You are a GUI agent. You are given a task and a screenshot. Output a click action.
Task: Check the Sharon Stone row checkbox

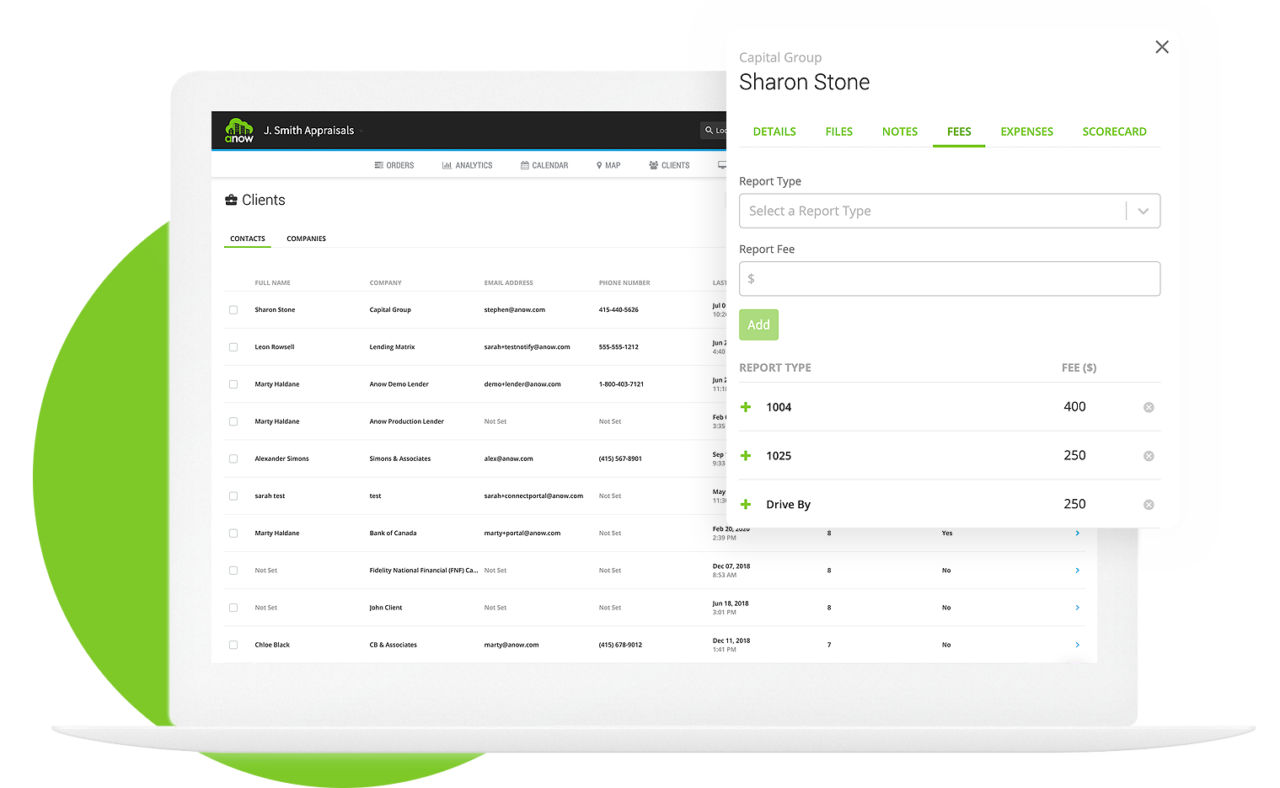[233, 310]
